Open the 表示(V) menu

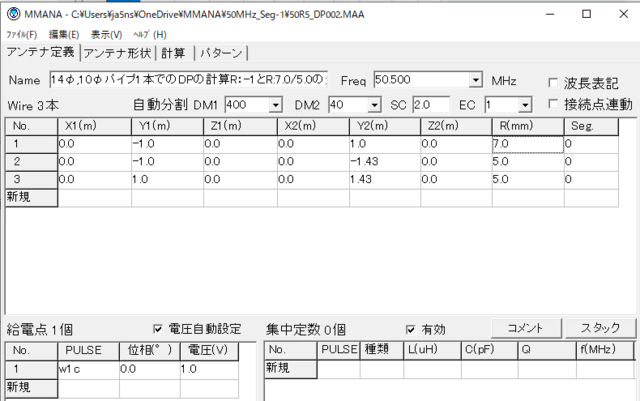[106, 34]
